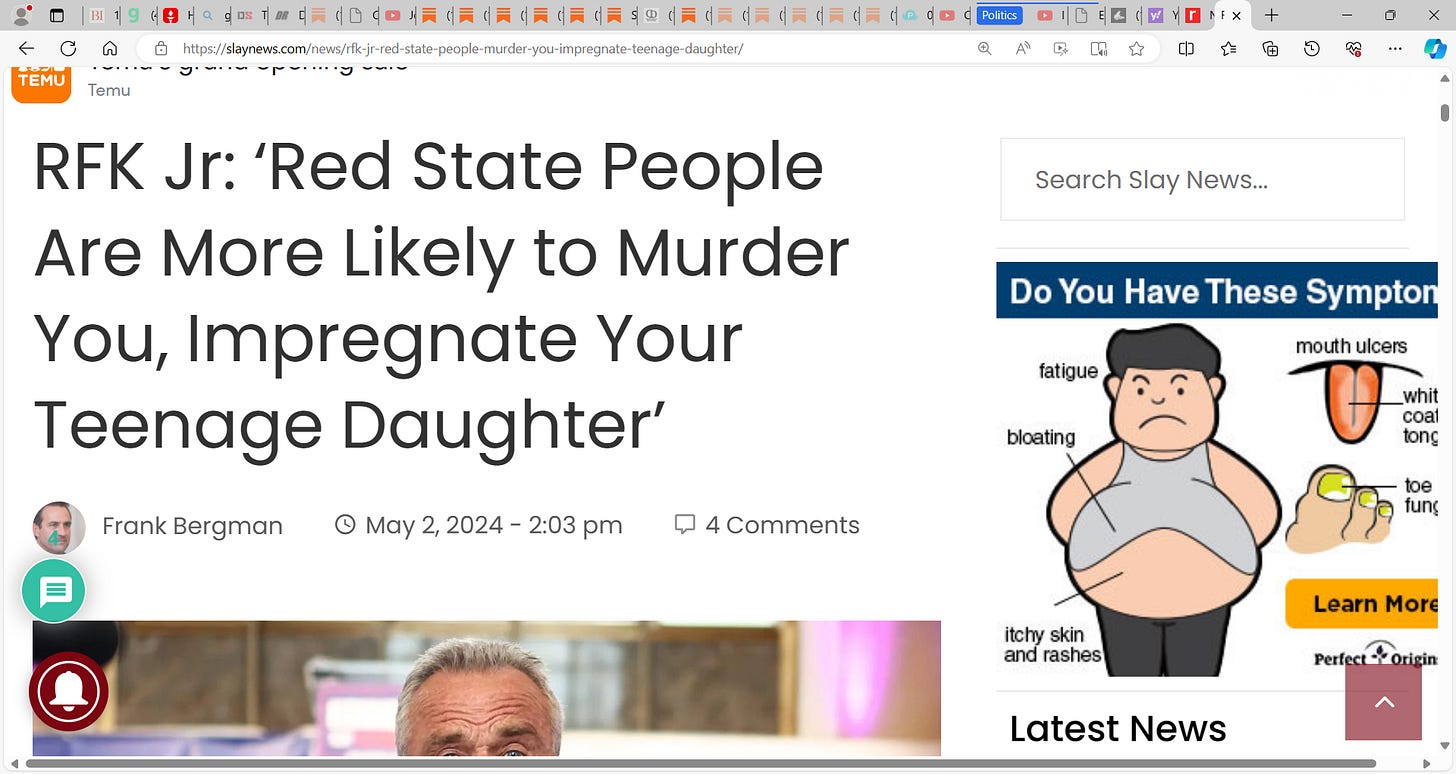Open the symptoms cartoon advertisement
Viewport: 1456px width, 774px height.
click(1217, 469)
